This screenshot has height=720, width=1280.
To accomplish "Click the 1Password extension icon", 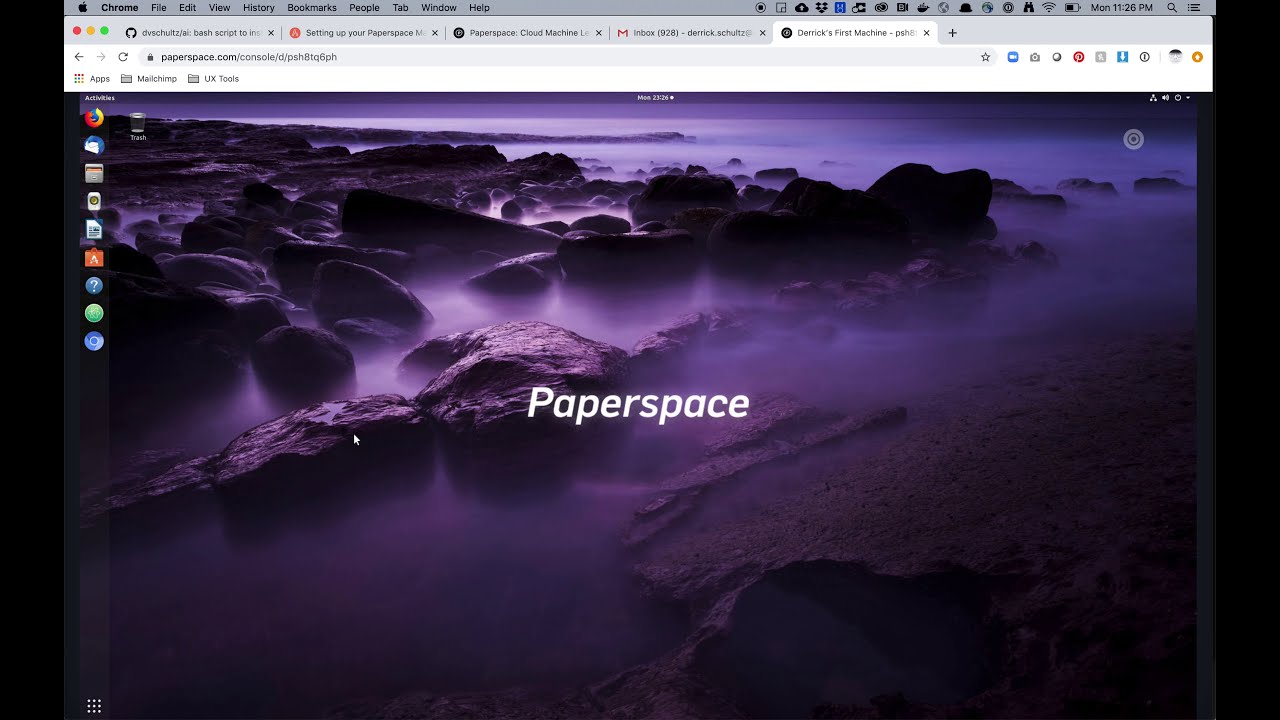I will click(1145, 57).
